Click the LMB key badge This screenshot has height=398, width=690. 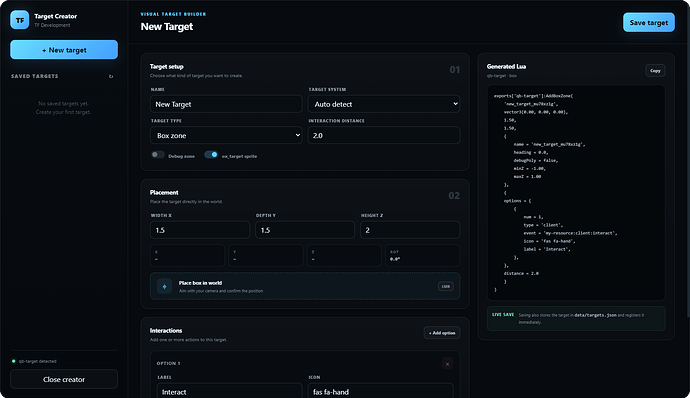446,286
